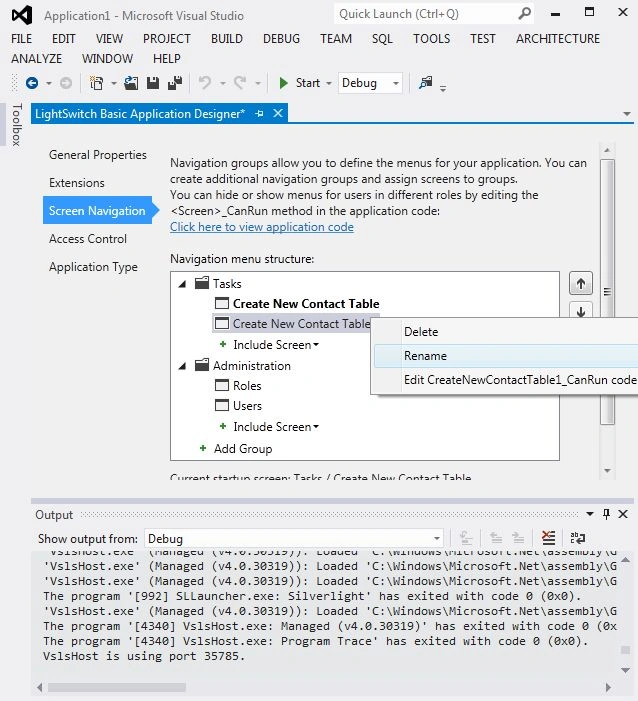
Task: Open the Show output from dropdown
Action: (x=294, y=539)
